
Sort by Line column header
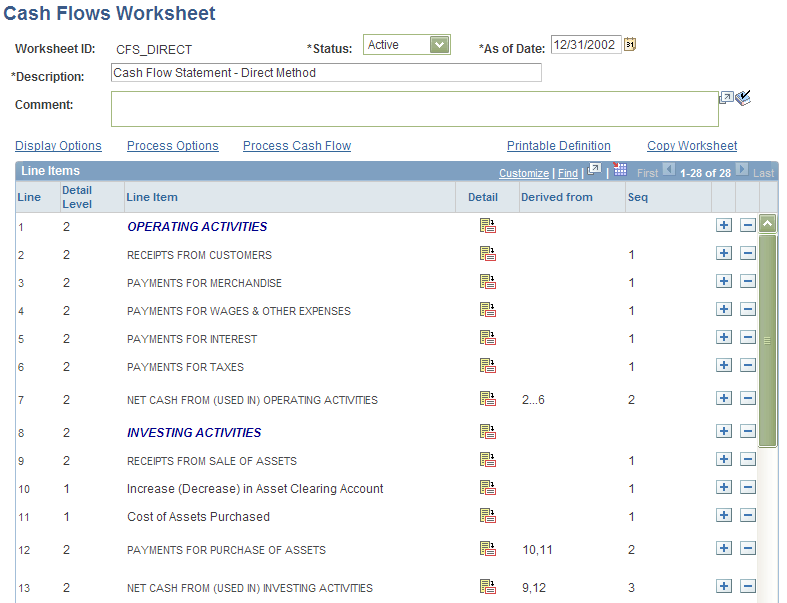(x=29, y=197)
